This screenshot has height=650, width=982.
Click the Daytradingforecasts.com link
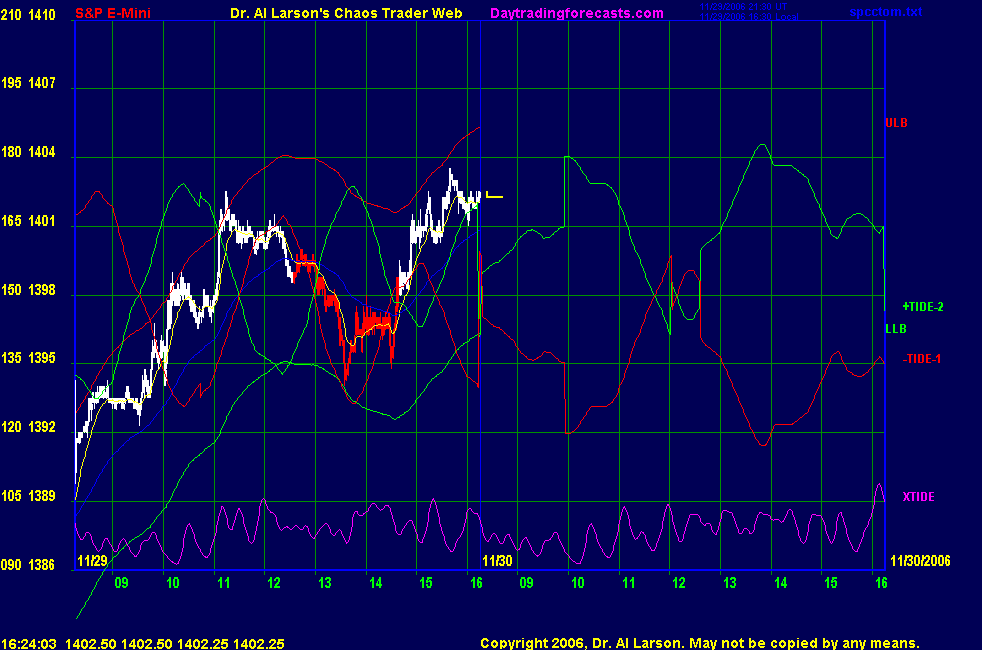576,13
